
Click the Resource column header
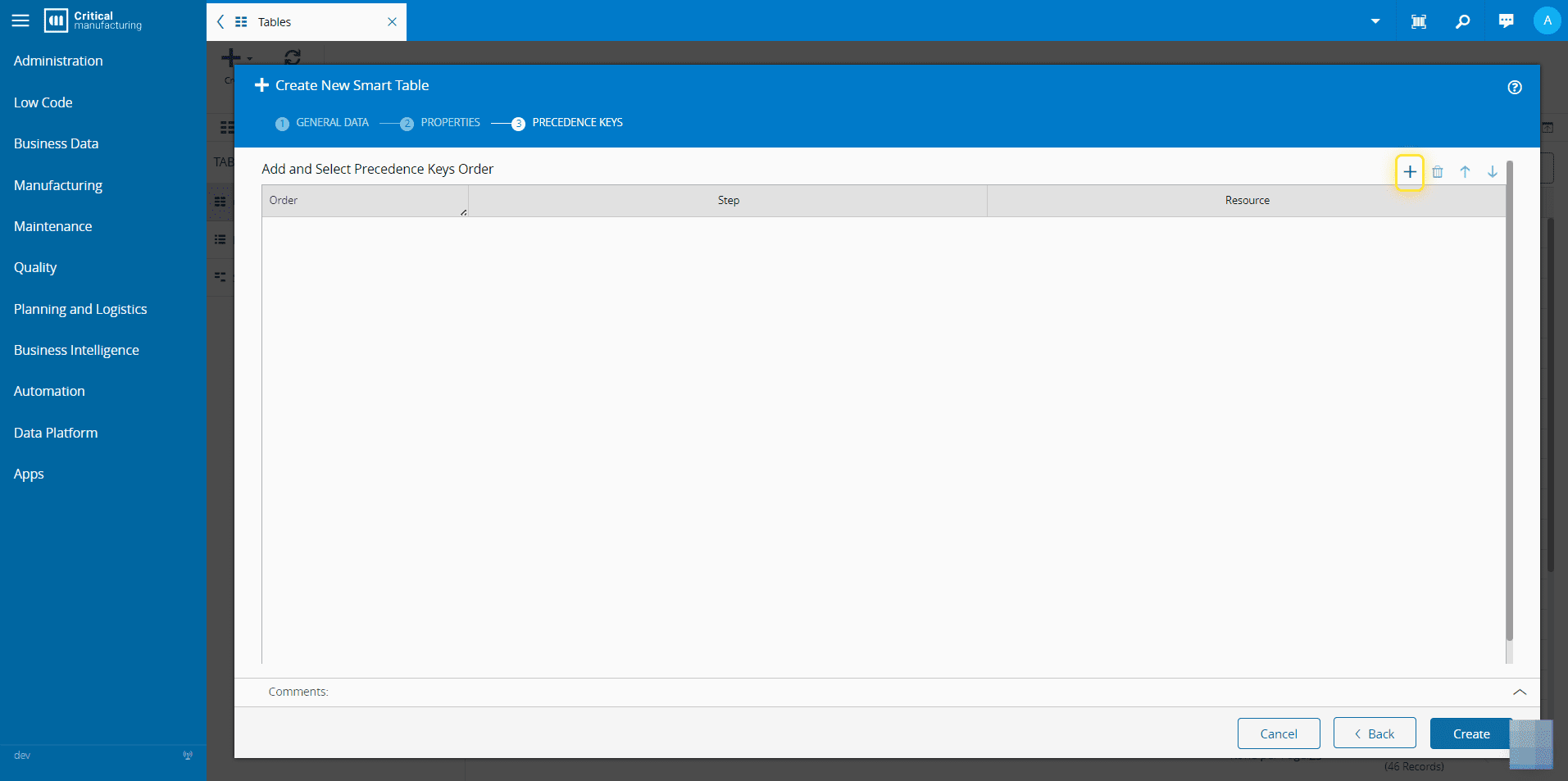1247,201
